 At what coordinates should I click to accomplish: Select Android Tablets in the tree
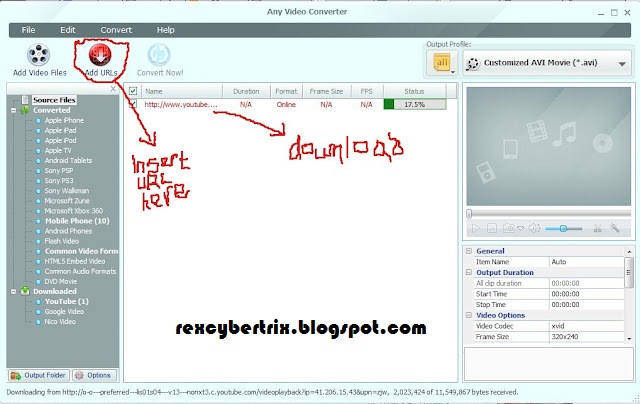(x=68, y=160)
